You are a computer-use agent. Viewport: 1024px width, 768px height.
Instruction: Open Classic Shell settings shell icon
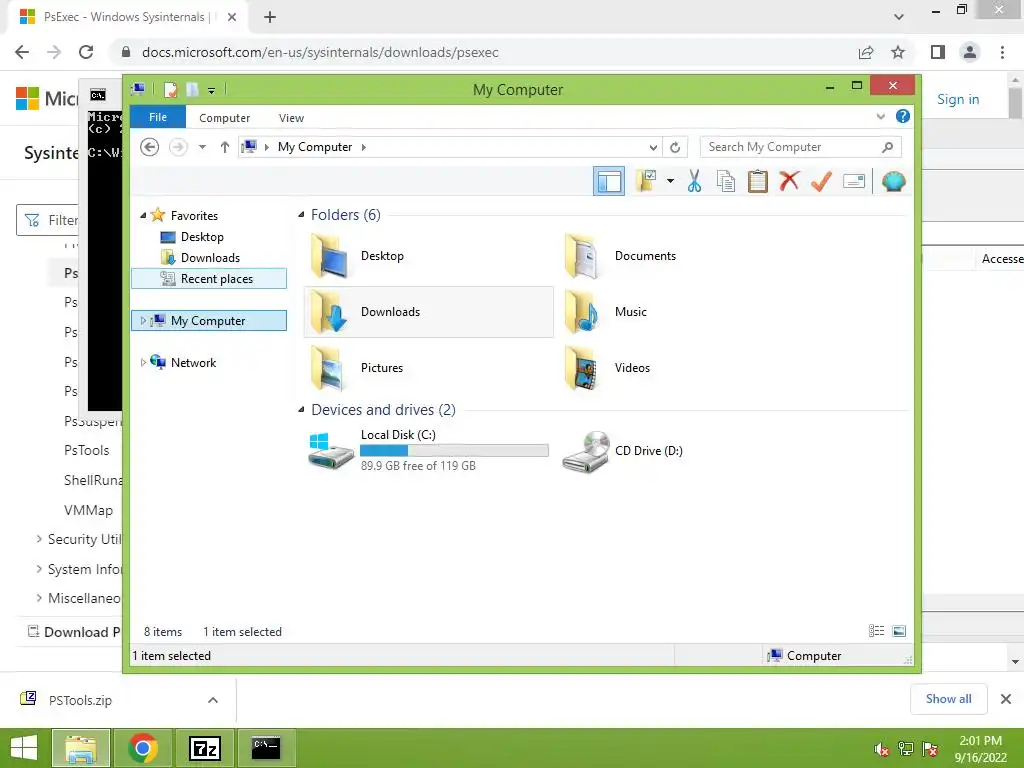[x=893, y=181]
